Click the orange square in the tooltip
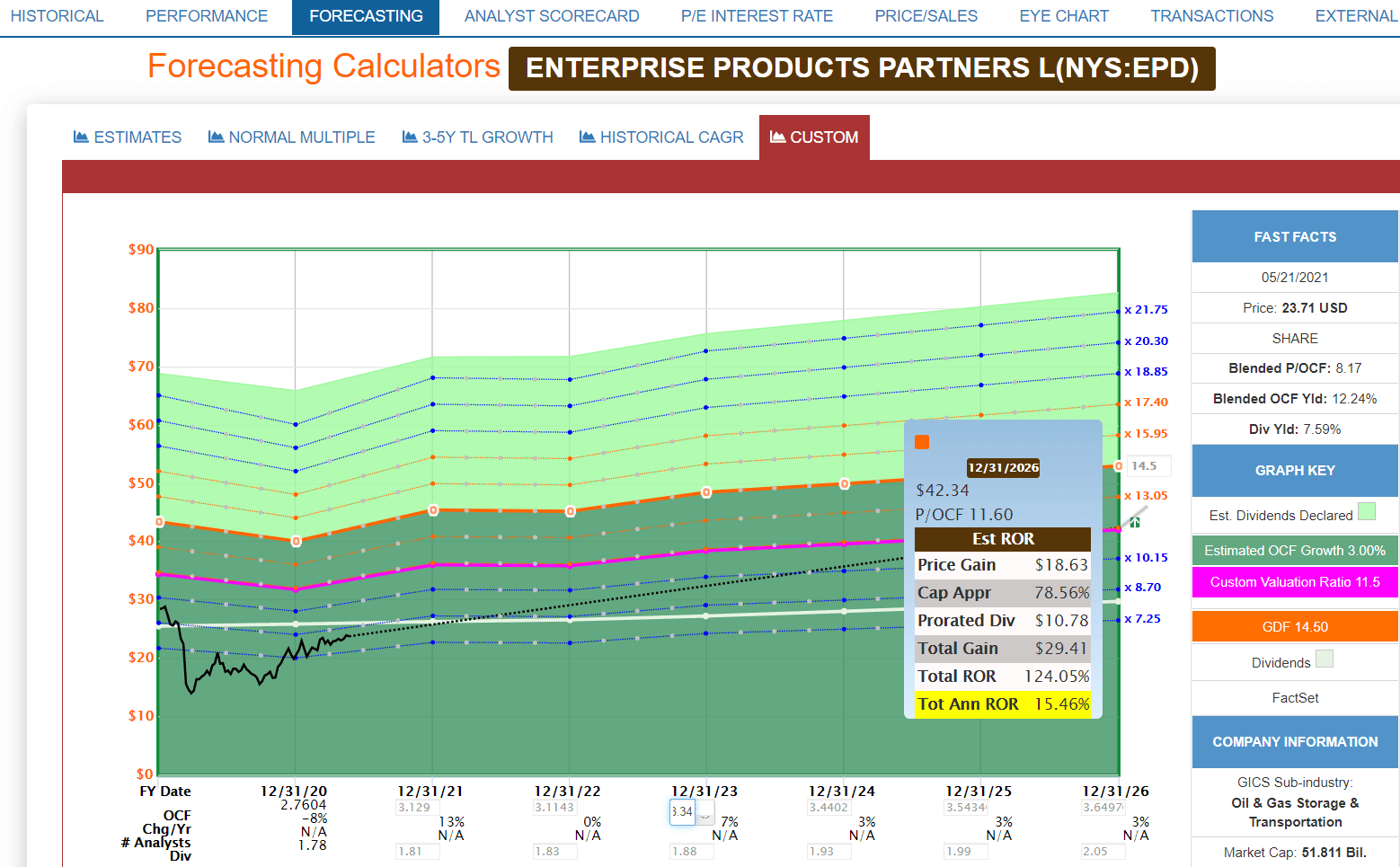 (921, 442)
